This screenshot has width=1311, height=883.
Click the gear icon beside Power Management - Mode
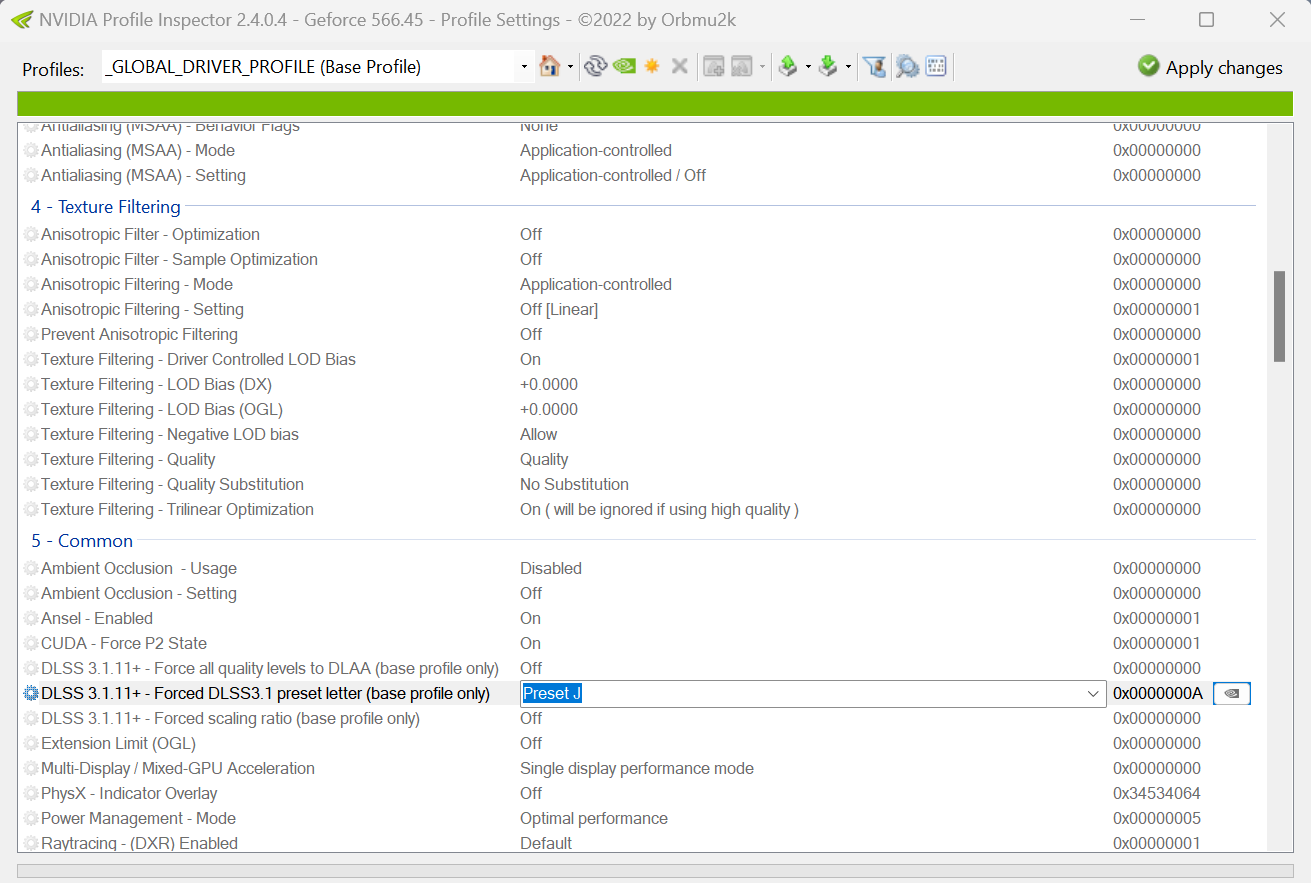coord(31,819)
